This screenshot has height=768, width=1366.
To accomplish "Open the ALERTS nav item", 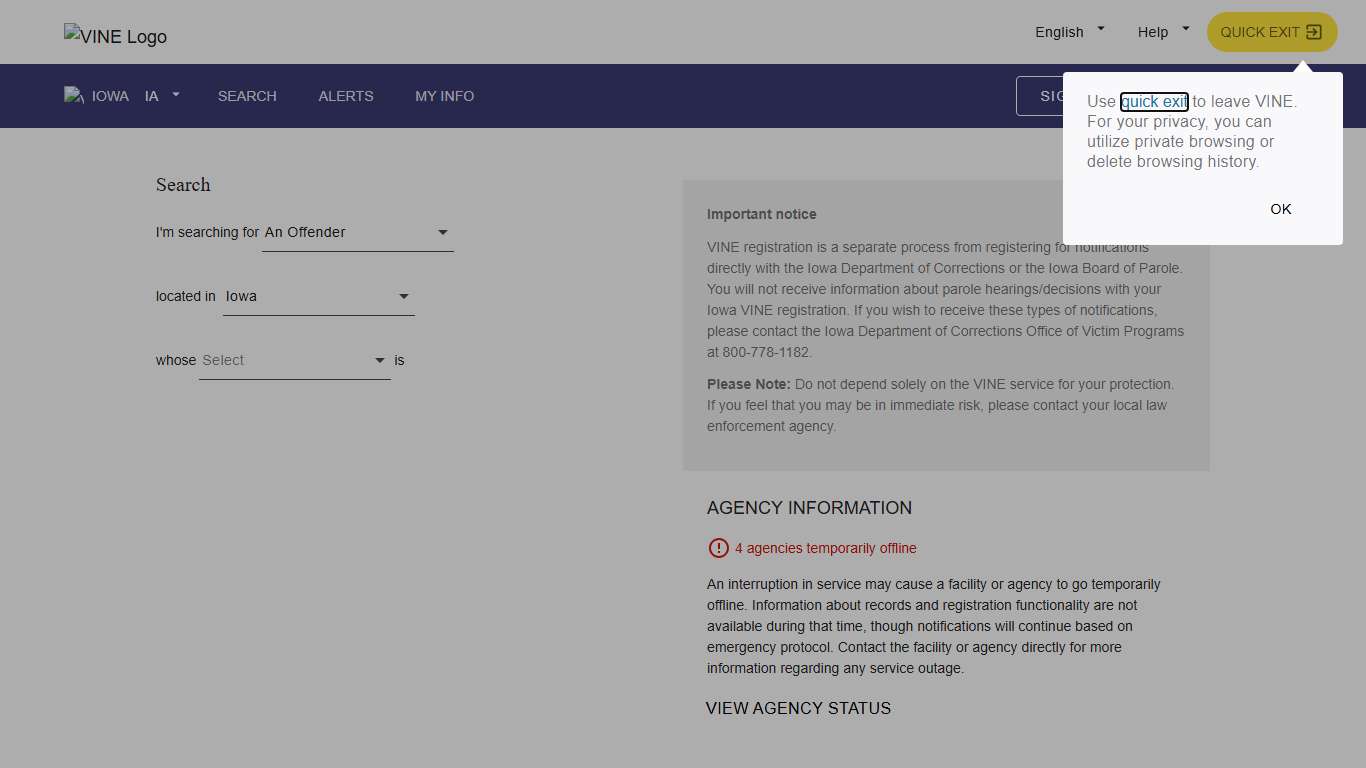I will 346,96.
